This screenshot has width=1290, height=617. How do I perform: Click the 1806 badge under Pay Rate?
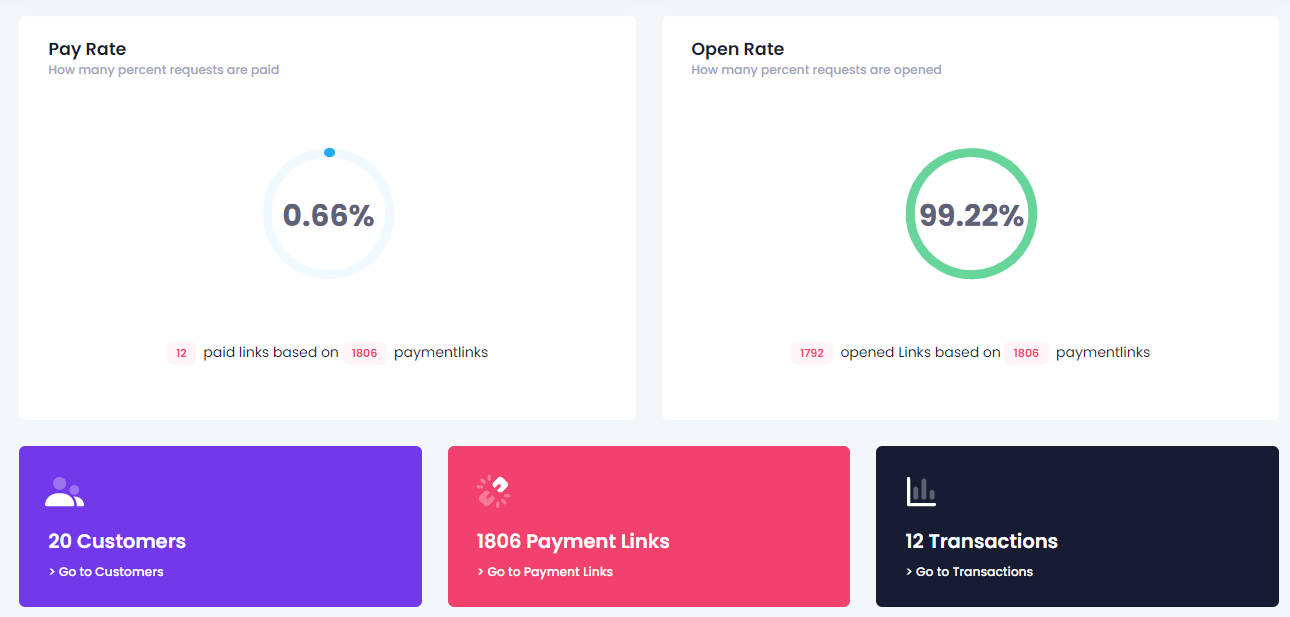365,353
